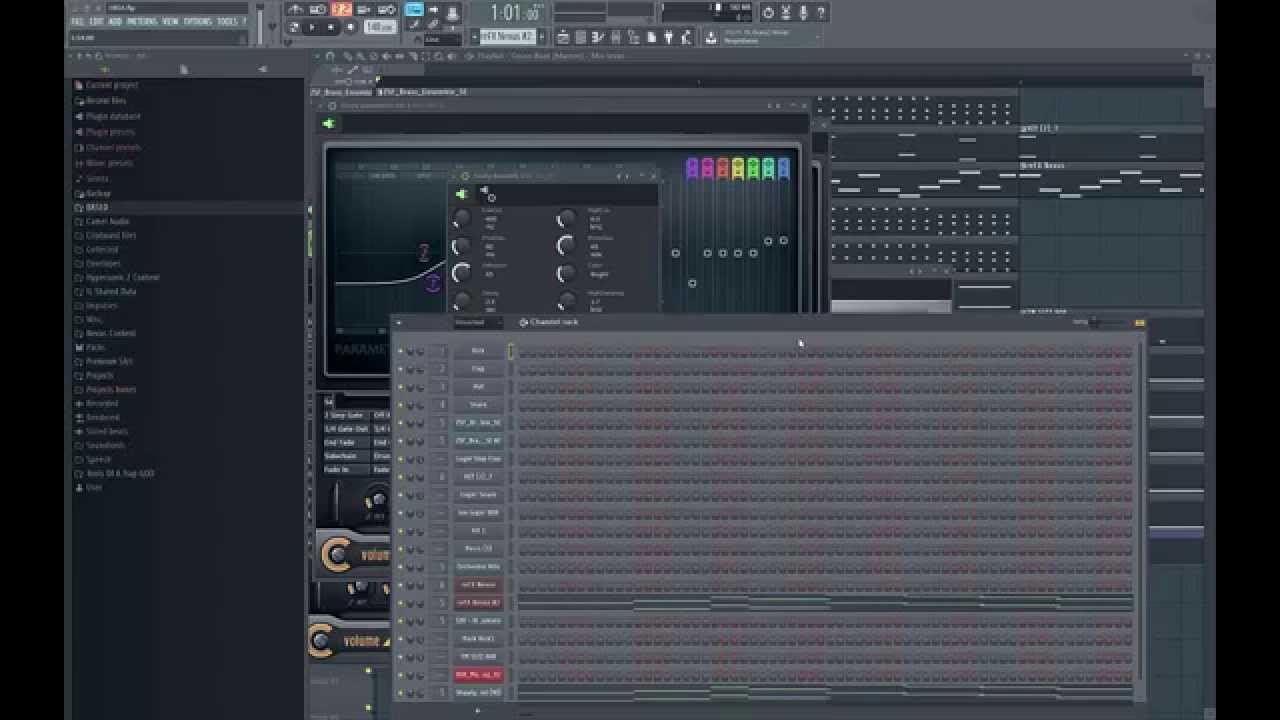1280x720 pixels.
Task: Open the mixer view icon
Action: pos(618,38)
